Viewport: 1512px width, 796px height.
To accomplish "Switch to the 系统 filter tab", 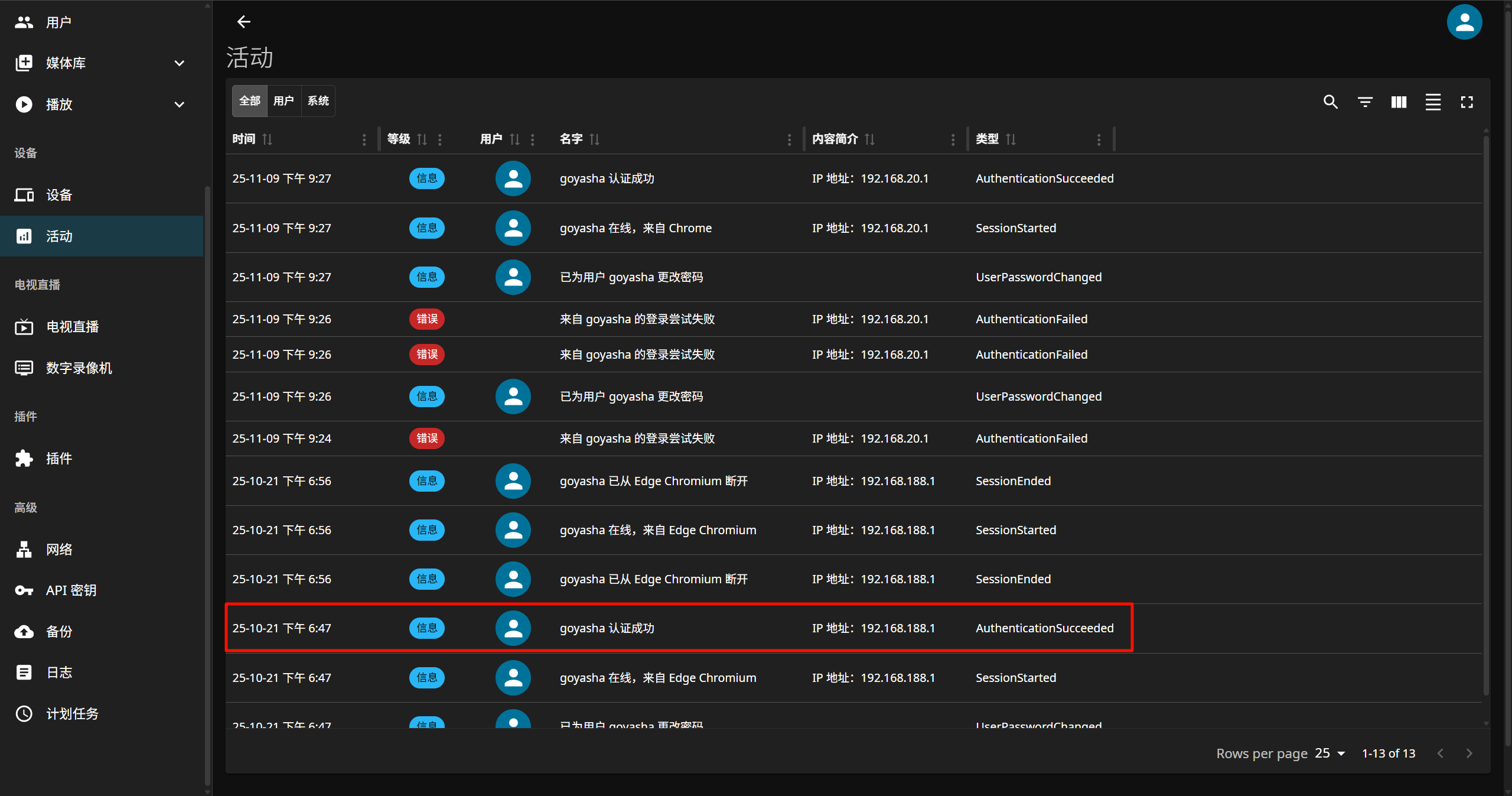I will (318, 101).
